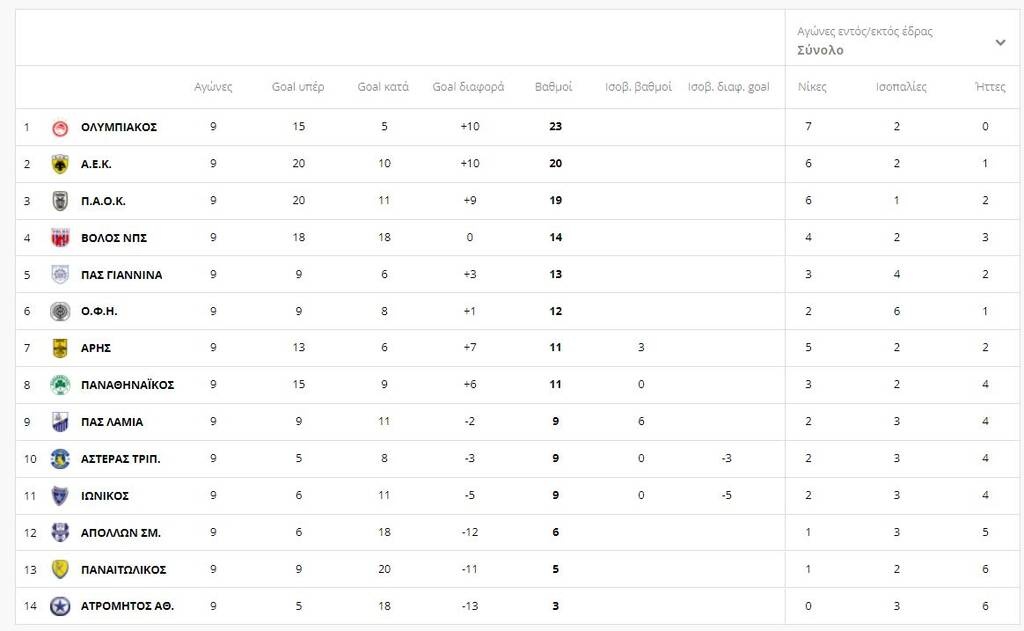1024x631 pixels.
Task: Click the Νίκες column header
Action: (x=812, y=87)
